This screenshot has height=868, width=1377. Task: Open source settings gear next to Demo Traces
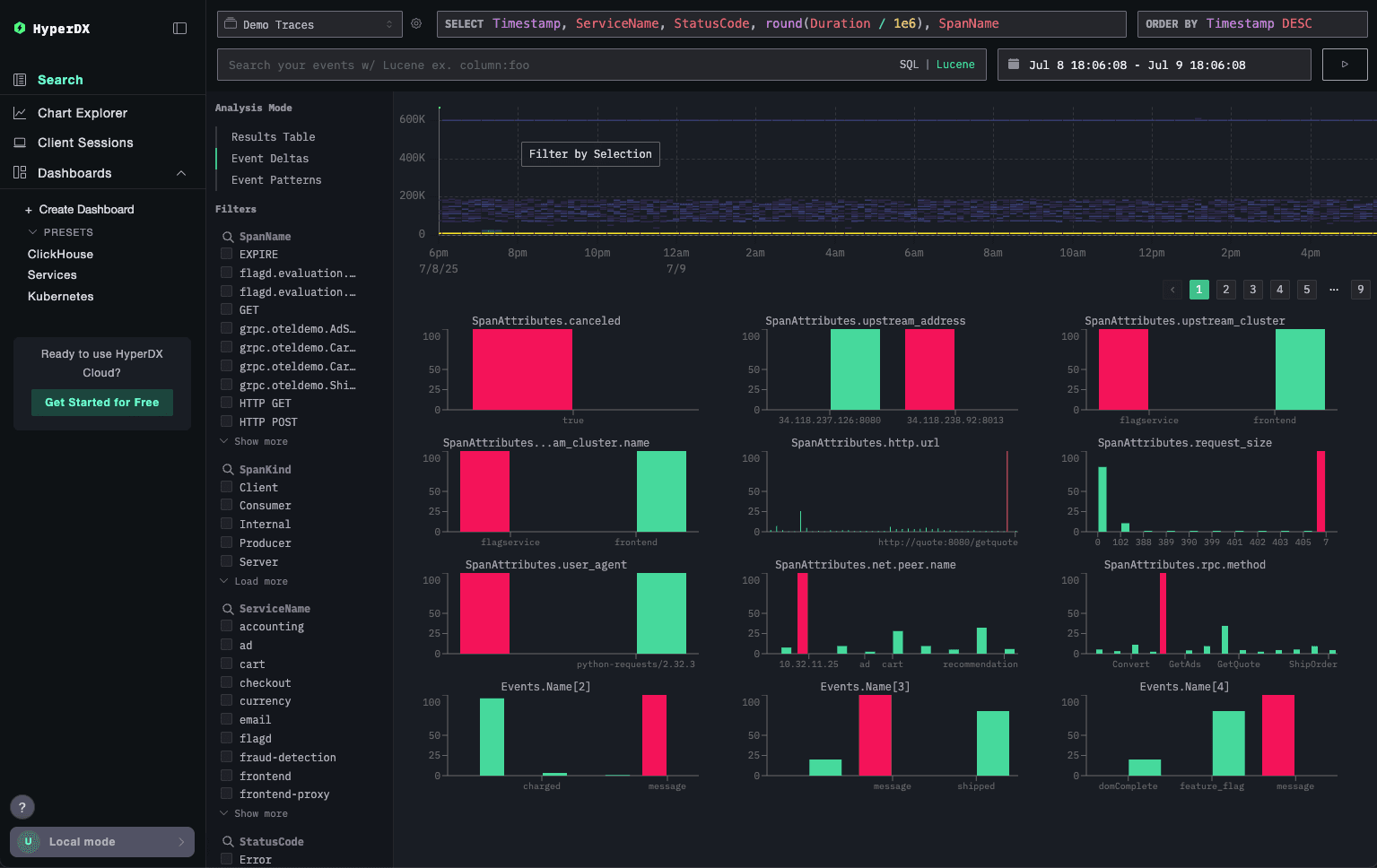[416, 24]
